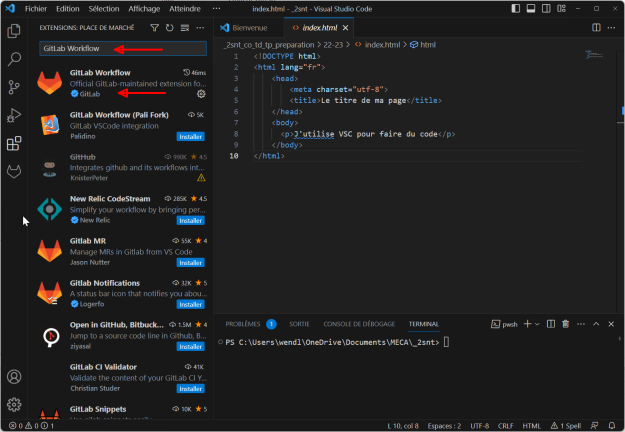Open the Console de débogage tab
Viewport: 625px width, 432px height.
point(359,324)
